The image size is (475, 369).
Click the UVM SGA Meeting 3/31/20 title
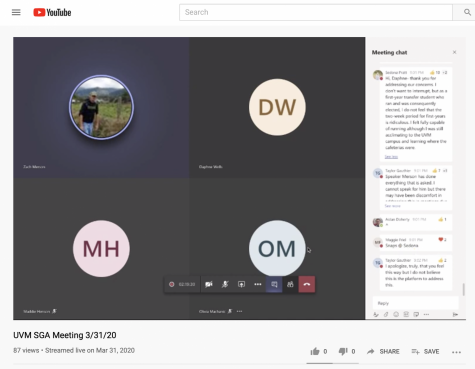(x=65, y=335)
